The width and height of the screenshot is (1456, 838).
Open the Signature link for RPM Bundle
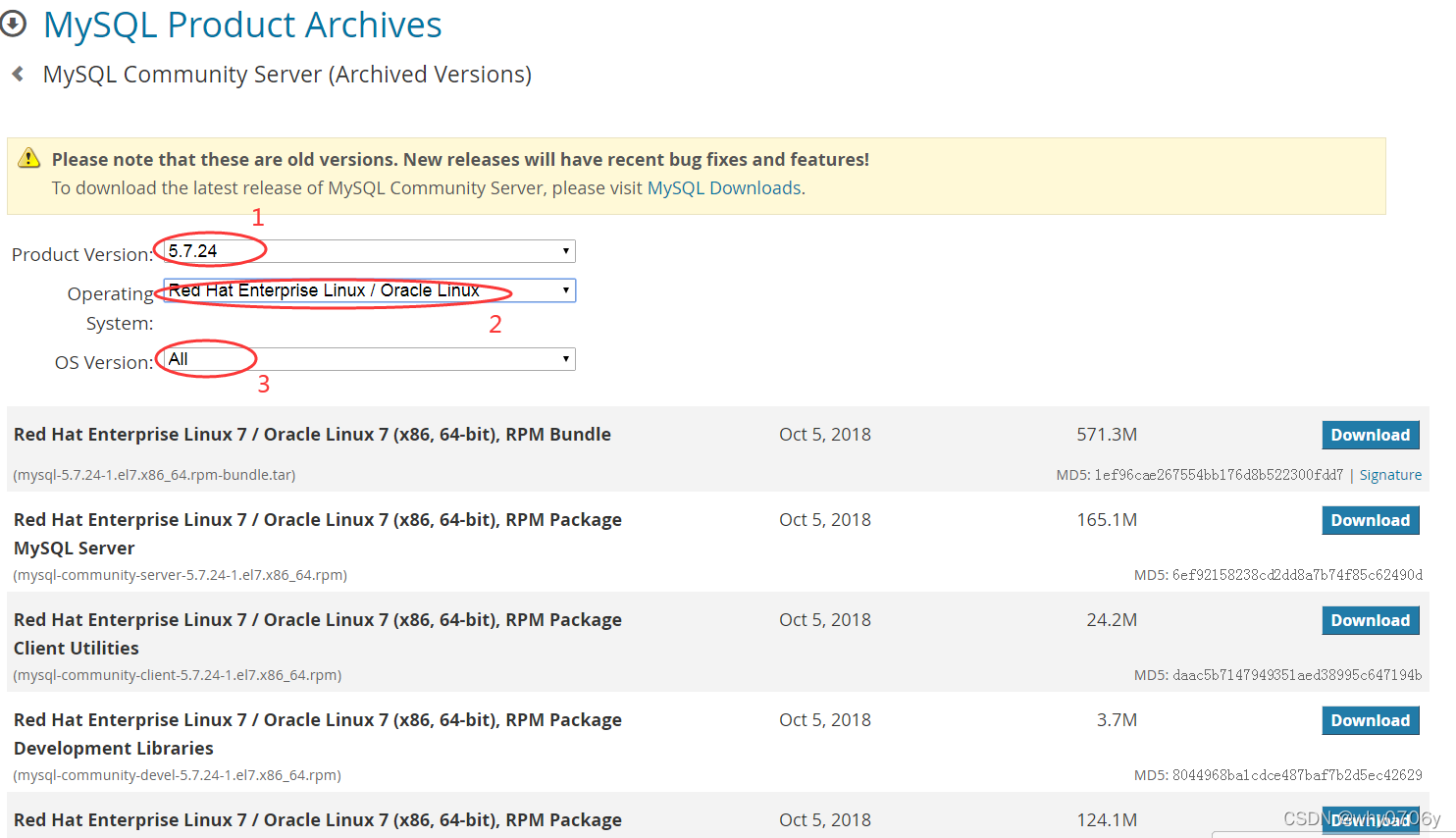coord(1390,475)
